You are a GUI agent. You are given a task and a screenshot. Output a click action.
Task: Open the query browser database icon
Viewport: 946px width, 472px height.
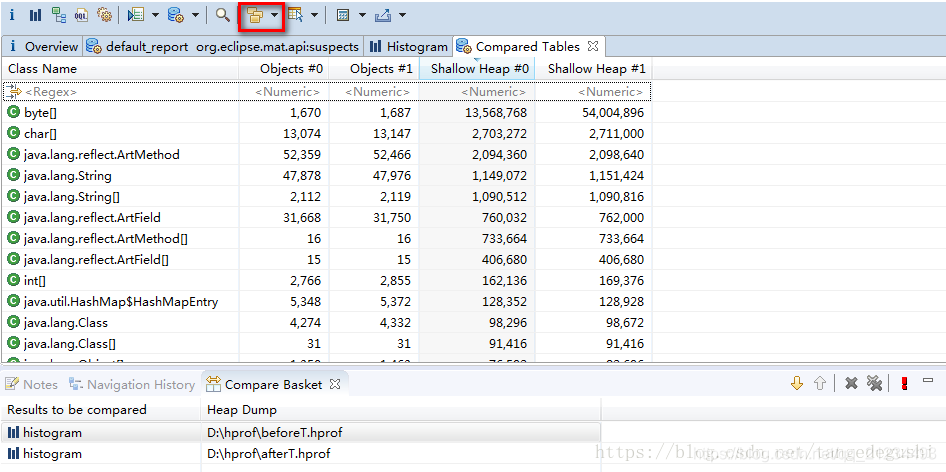(x=176, y=15)
